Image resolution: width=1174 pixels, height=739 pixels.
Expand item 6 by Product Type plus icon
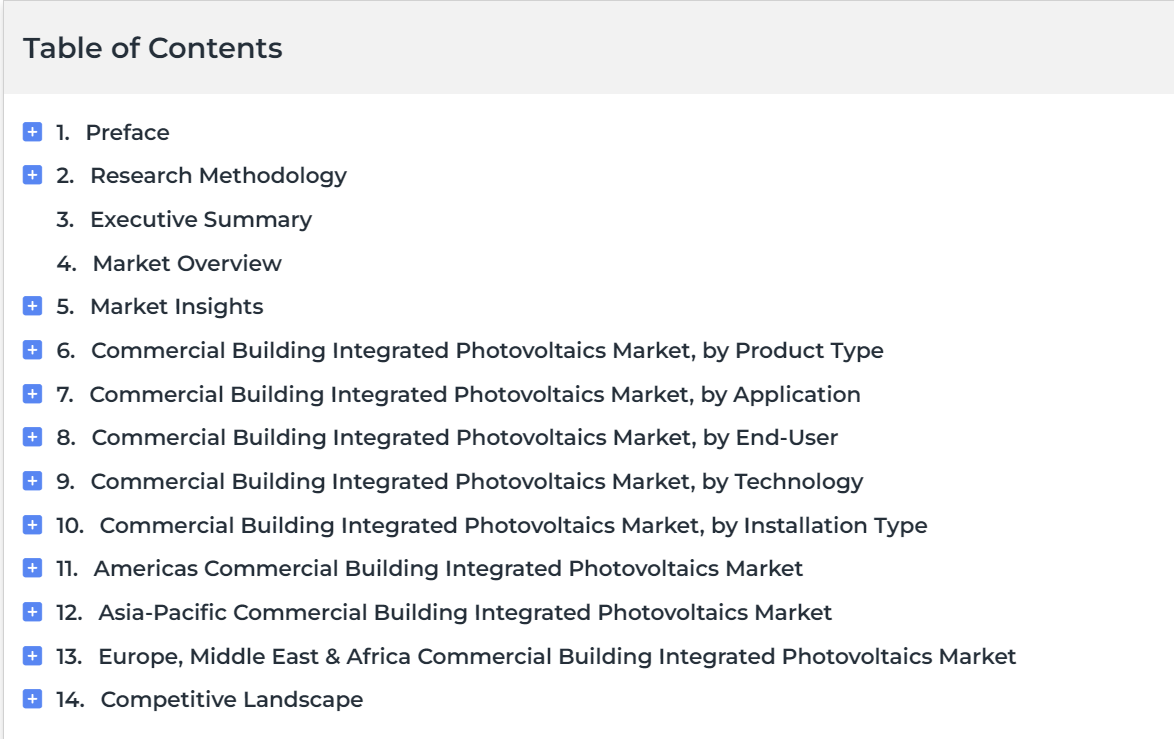coord(32,350)
